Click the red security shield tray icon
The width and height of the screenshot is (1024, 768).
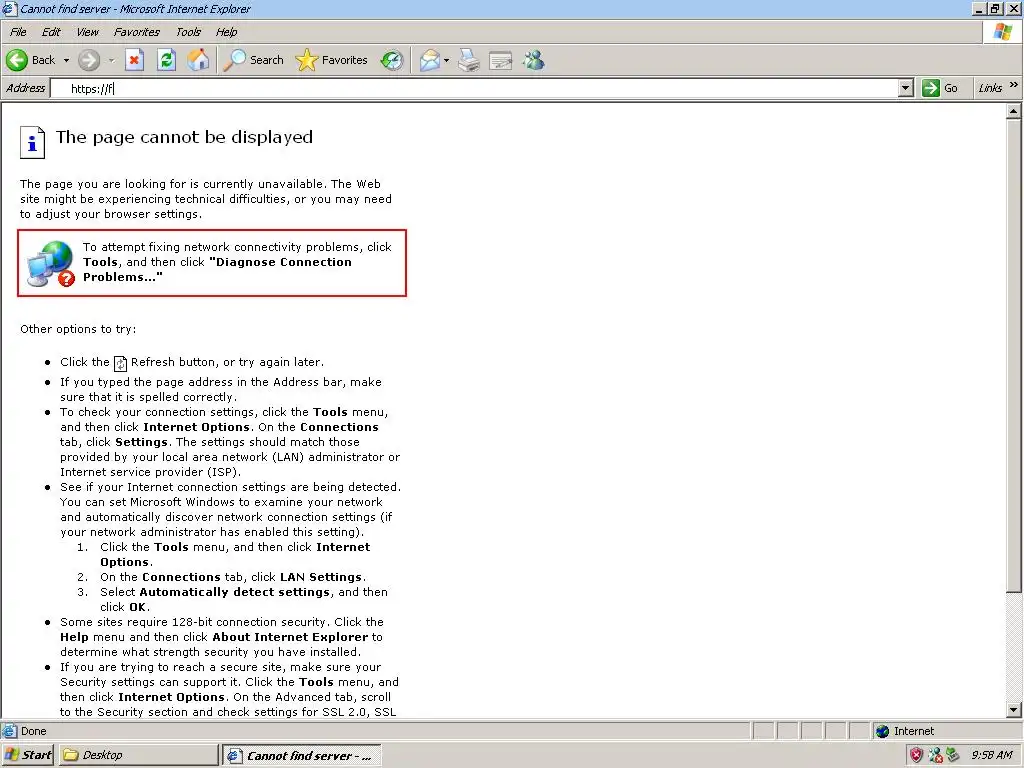pyautogui.click(x=917, y=755)
